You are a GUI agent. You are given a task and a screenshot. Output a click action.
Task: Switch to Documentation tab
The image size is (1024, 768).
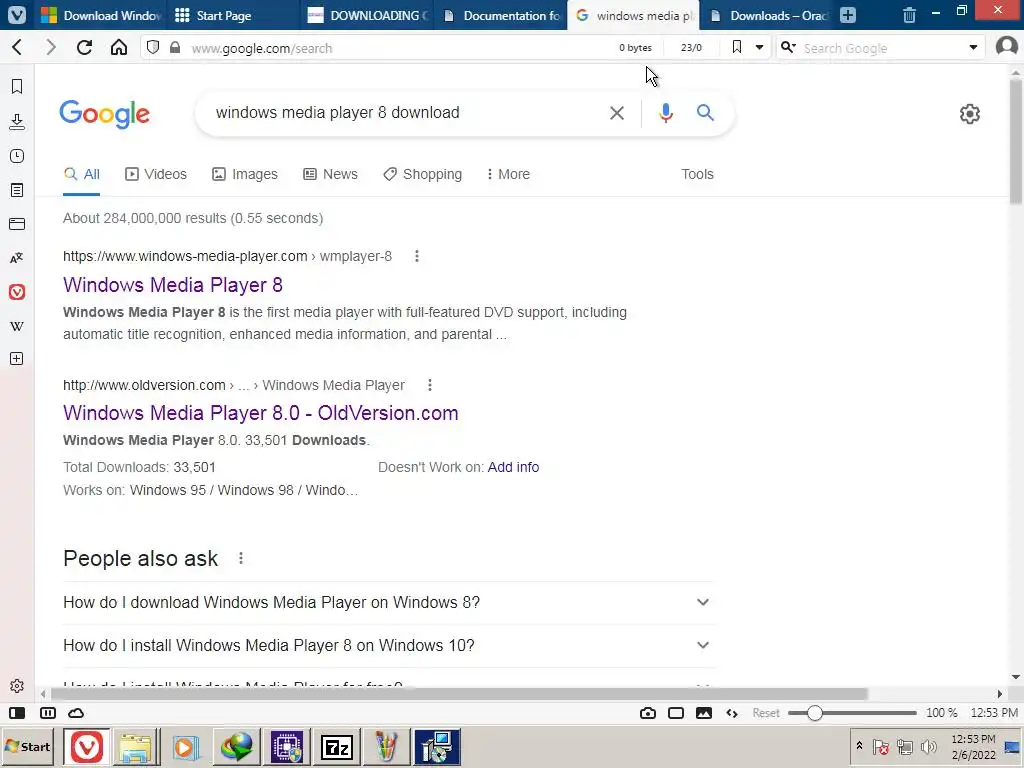[x=500, y=15]
